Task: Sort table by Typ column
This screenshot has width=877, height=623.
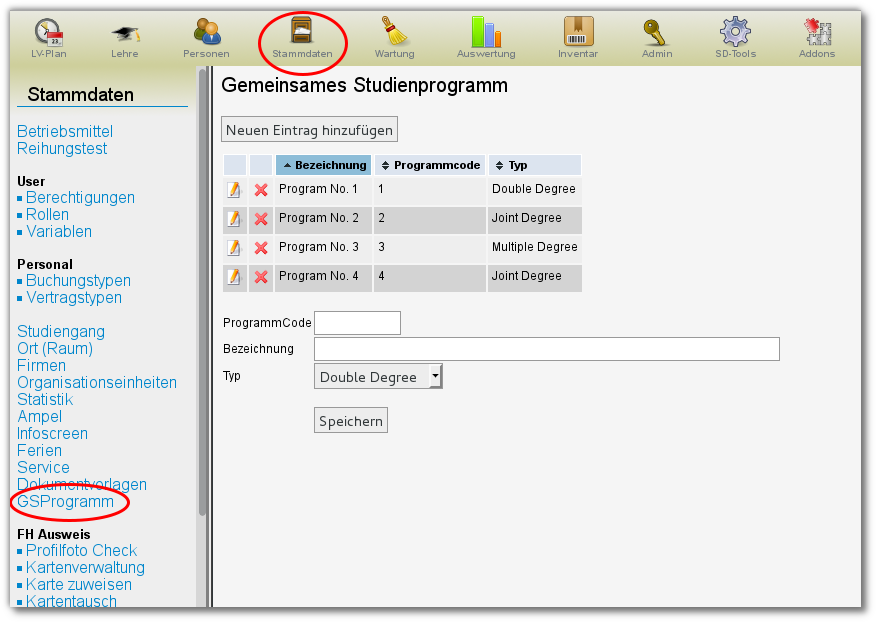Action: 534,165
